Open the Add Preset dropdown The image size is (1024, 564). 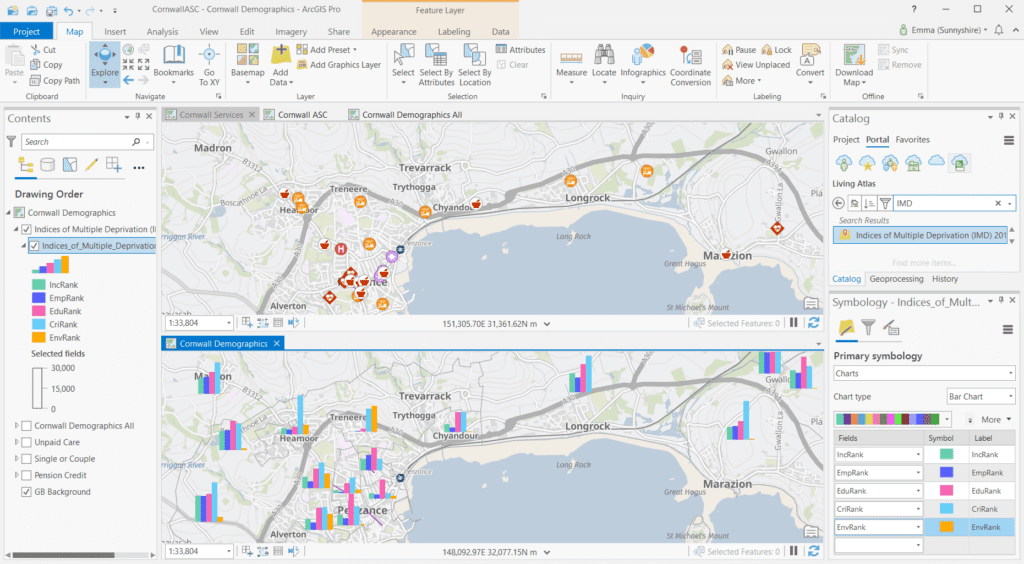coord(327,50)
